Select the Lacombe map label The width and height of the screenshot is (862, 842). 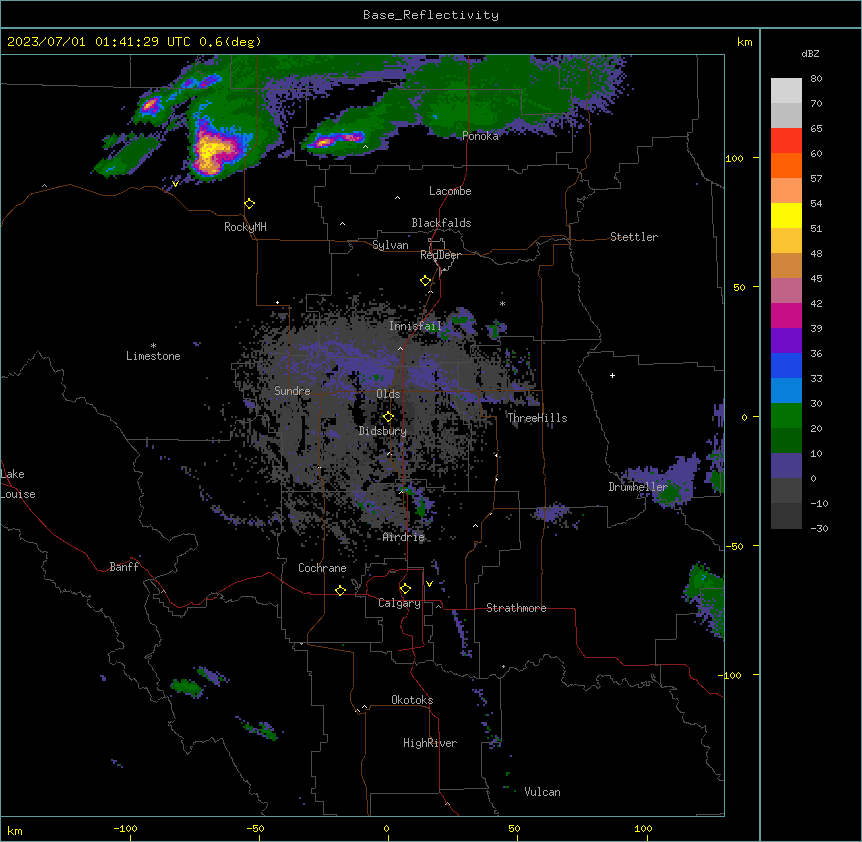tap(450, 191)
